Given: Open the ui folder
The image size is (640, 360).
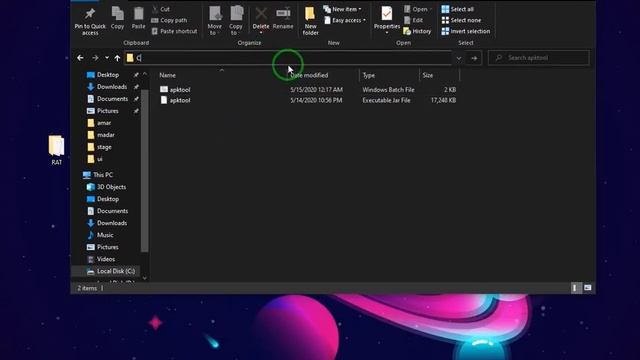Looking at the screenshot, I should 99,159.
